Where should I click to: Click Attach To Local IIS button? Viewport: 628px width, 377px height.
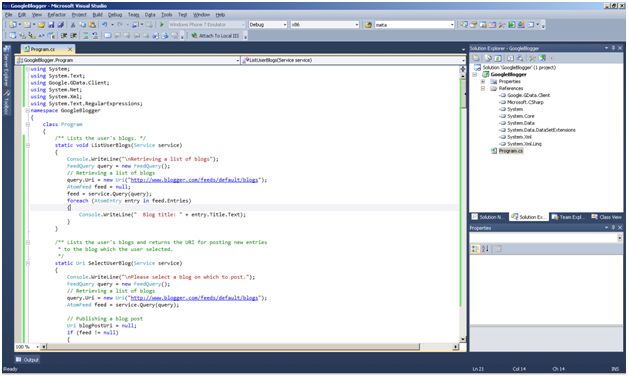point(215,36)
